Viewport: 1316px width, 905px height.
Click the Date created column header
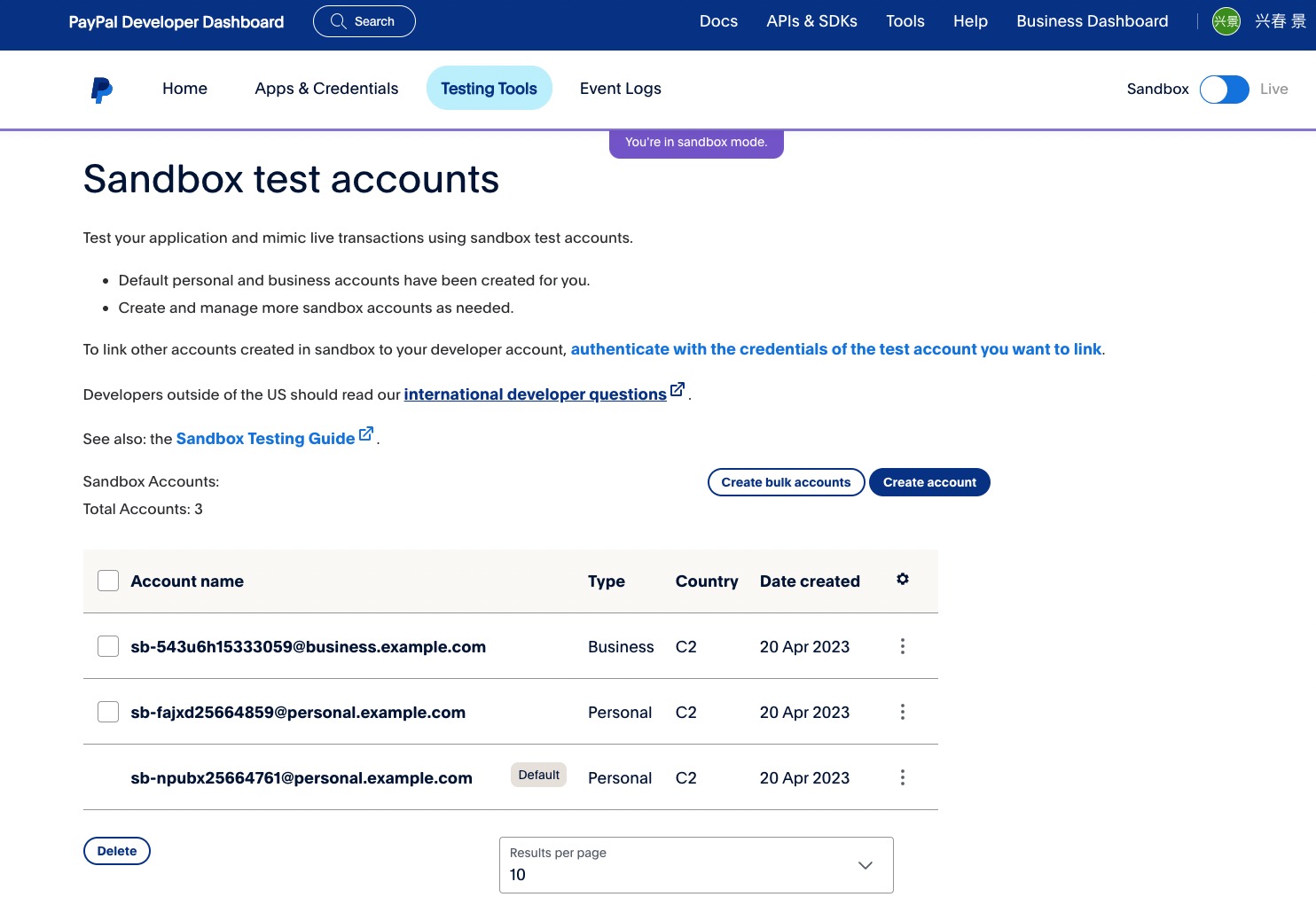(810, 581)
